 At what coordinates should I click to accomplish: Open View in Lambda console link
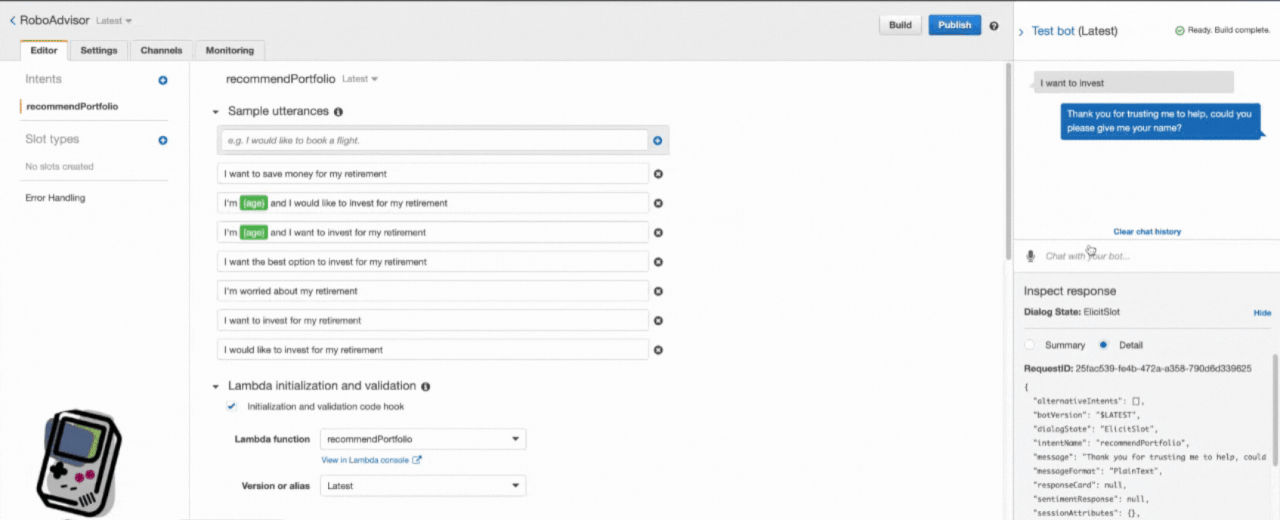click(371, 460)
